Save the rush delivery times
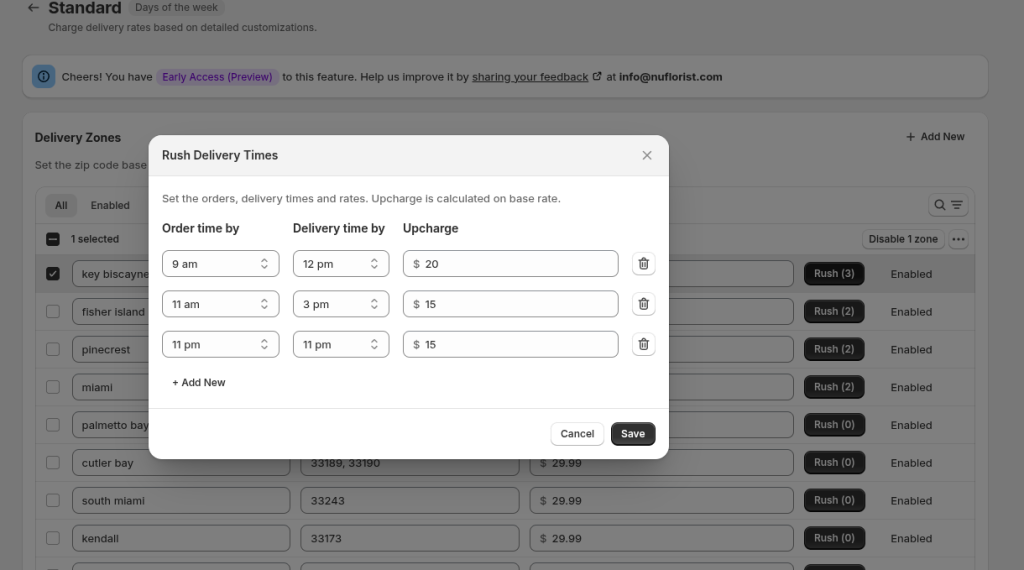This screenshot has height=570, width=1024. click(x=632, y=434)
